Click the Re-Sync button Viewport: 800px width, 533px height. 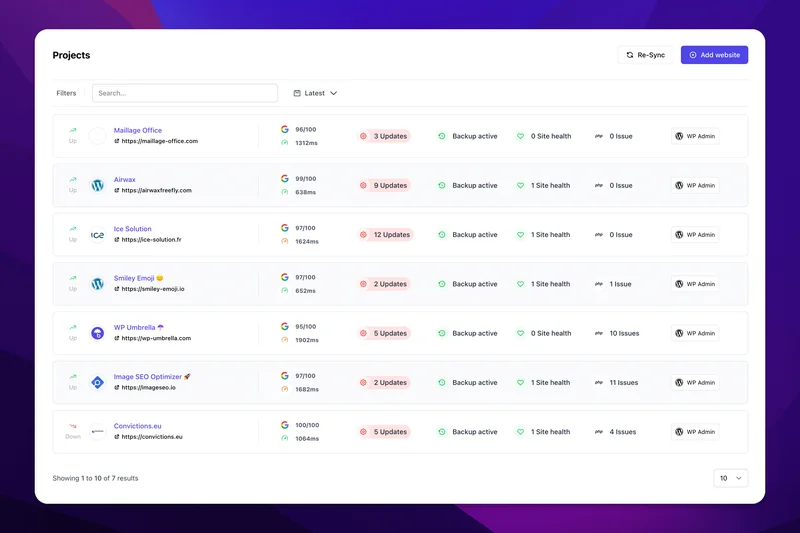645,55
